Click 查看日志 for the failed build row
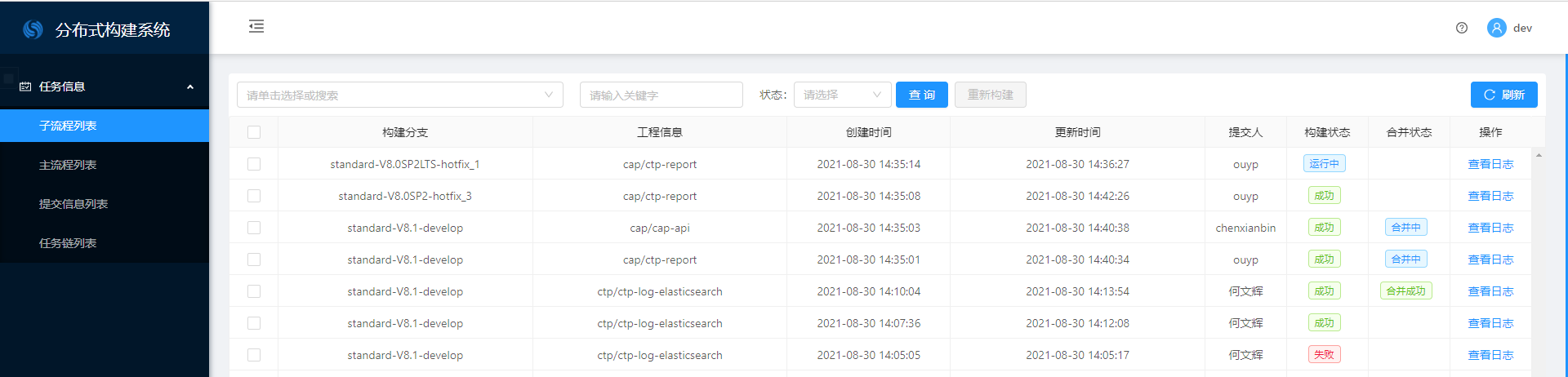 click(1490, 355)
